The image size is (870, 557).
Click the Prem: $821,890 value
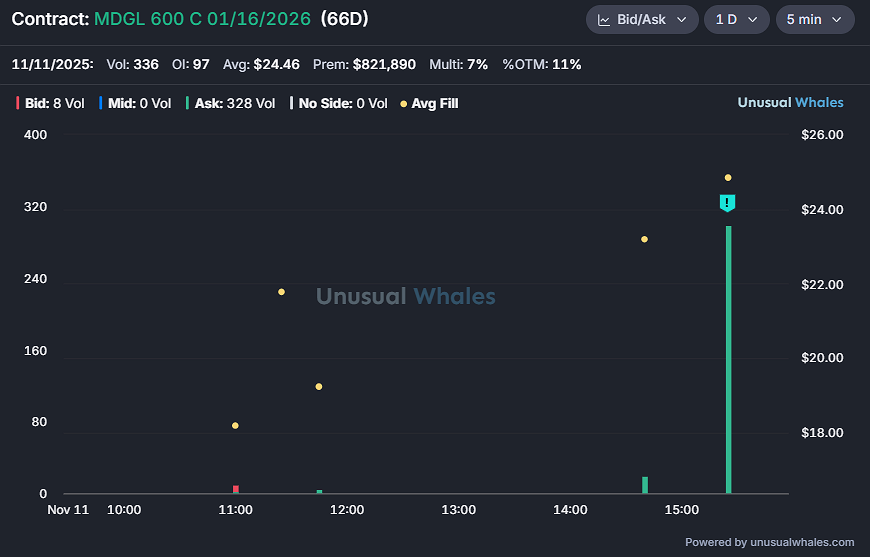[364, 64]
